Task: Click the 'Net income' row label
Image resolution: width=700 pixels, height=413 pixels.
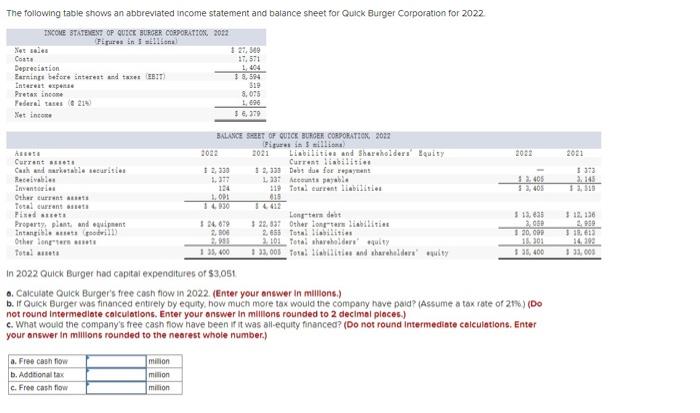Action: 33,115
